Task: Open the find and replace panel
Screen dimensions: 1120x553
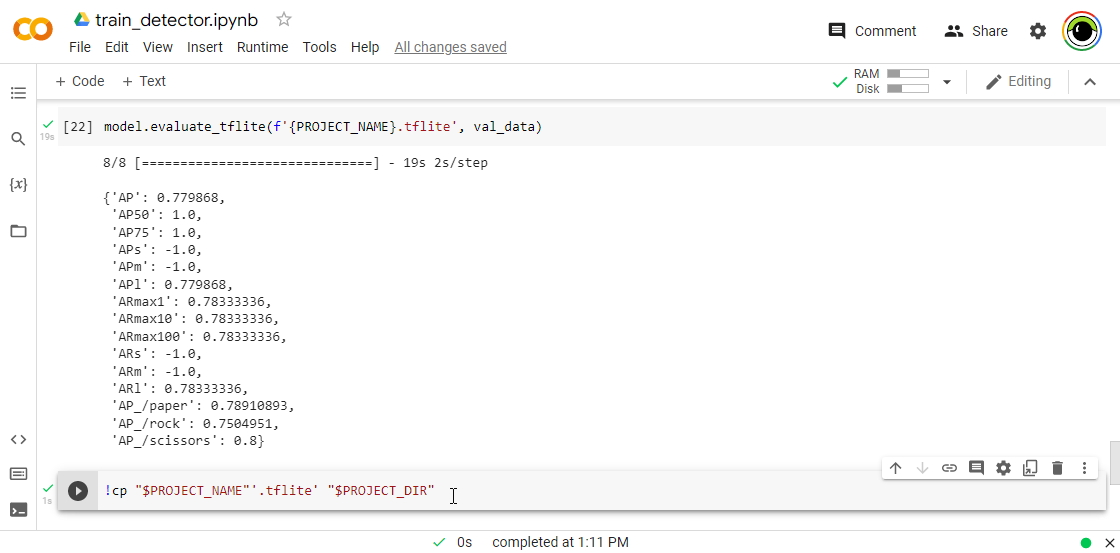Action: [18, 139]
